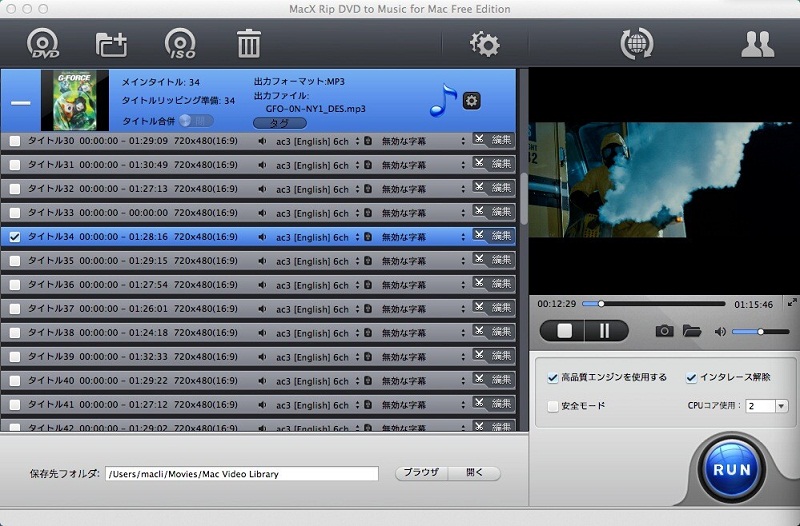Click output file name GFO-0N-NY1_DES.mp3
Viewport: 800px width, 526px height.
(x=315, y=109)
